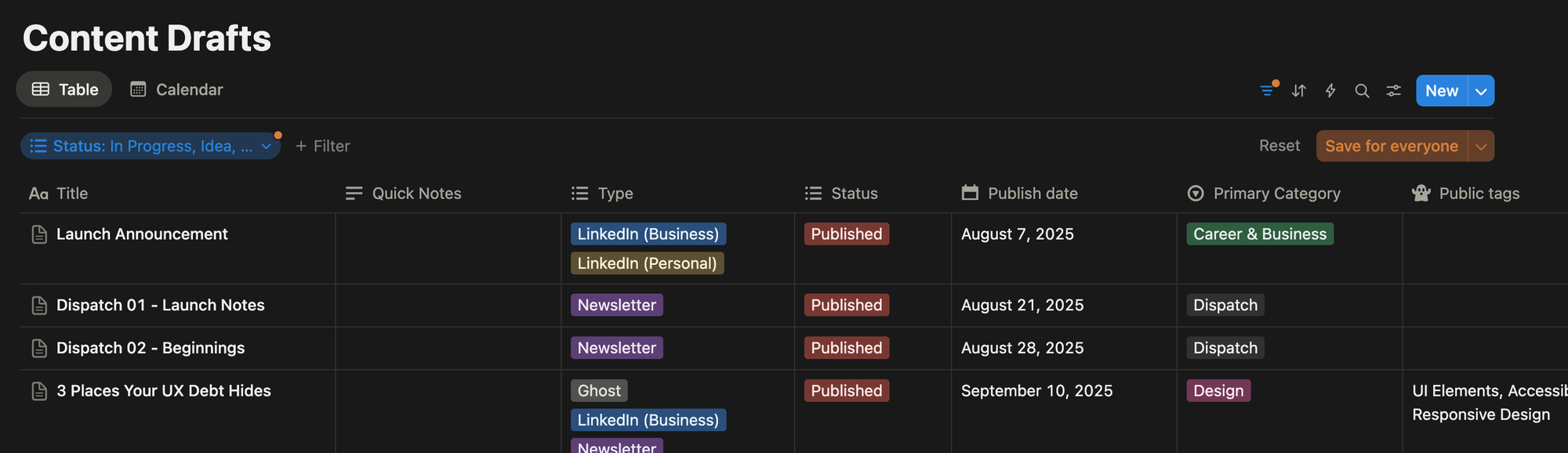Viewport: 1568px width, 453px height.
Task: Click the page icon for Dispatch 02 - Beginnings
Action: [39, 348]
